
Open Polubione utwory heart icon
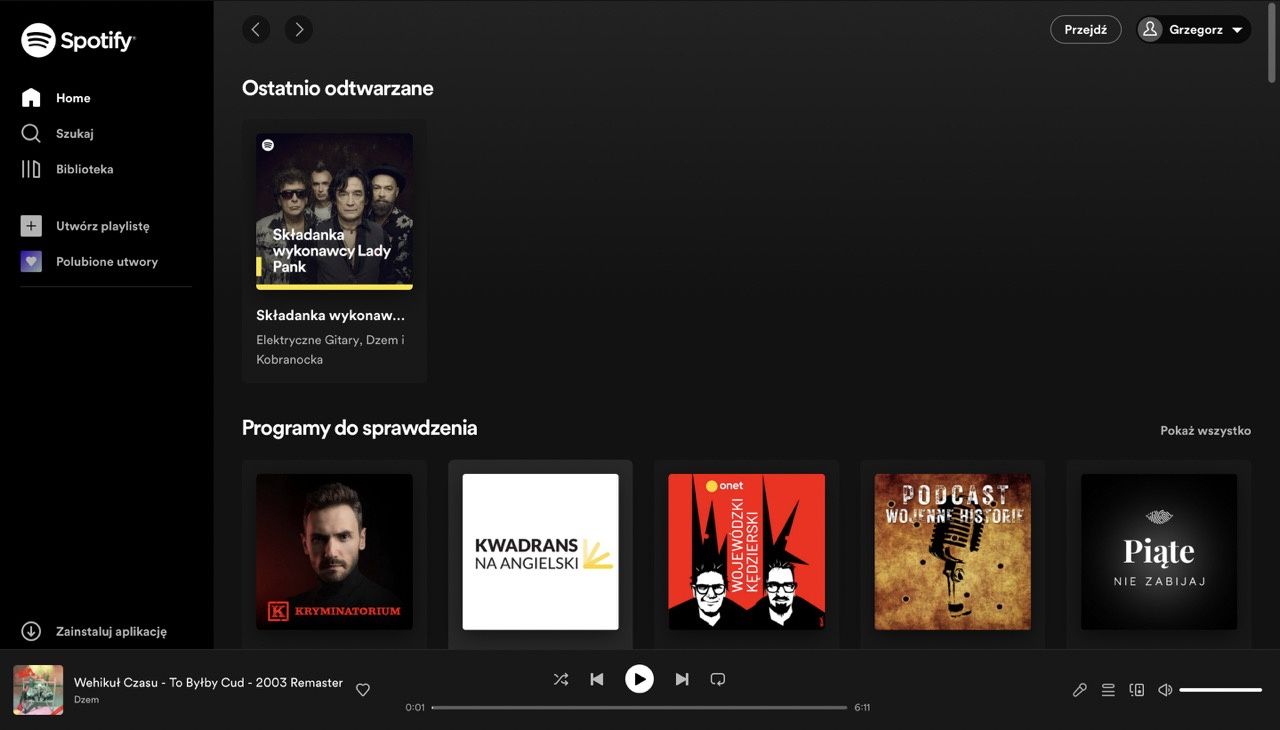(31, 262)
